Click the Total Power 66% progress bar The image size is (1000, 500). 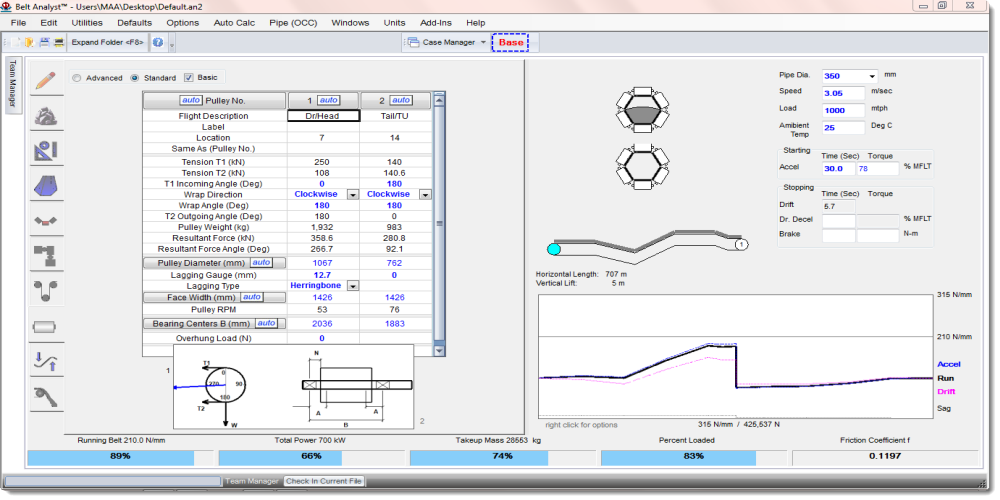(311, 457)
